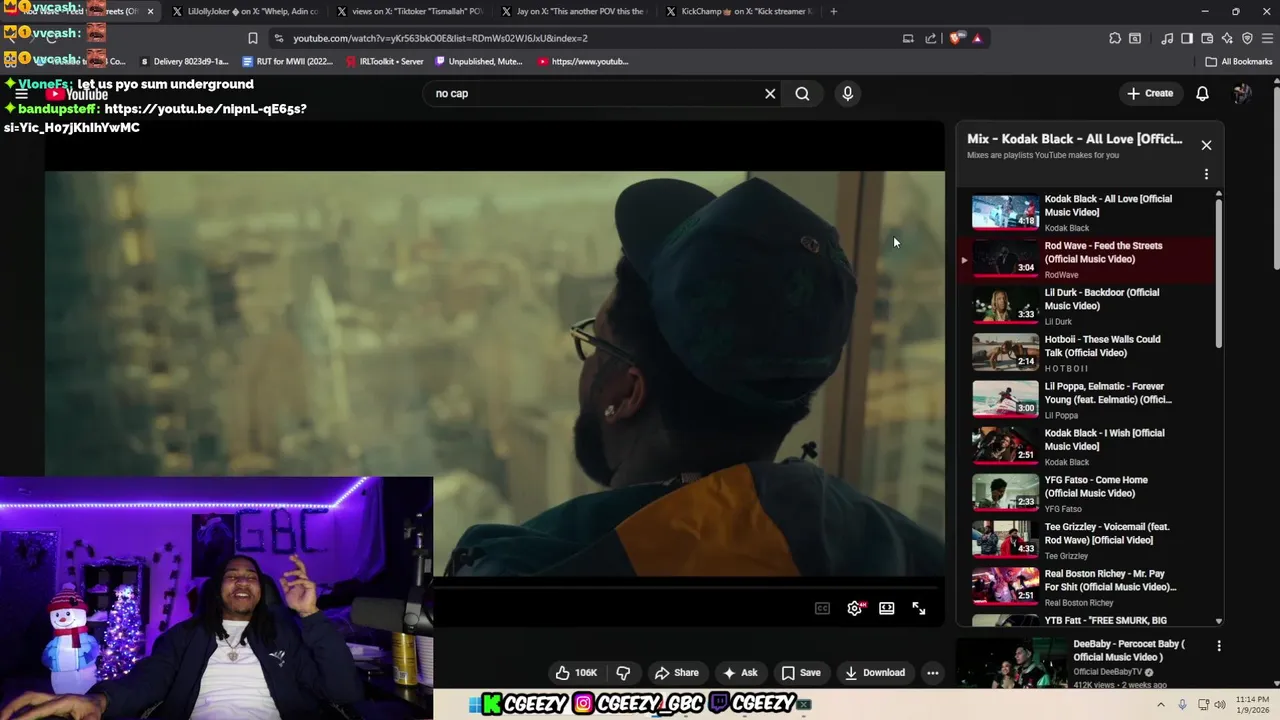Select Kodak Black - I Wish in the mix
1280x720 pixels.
click(x=1086, y=447)
